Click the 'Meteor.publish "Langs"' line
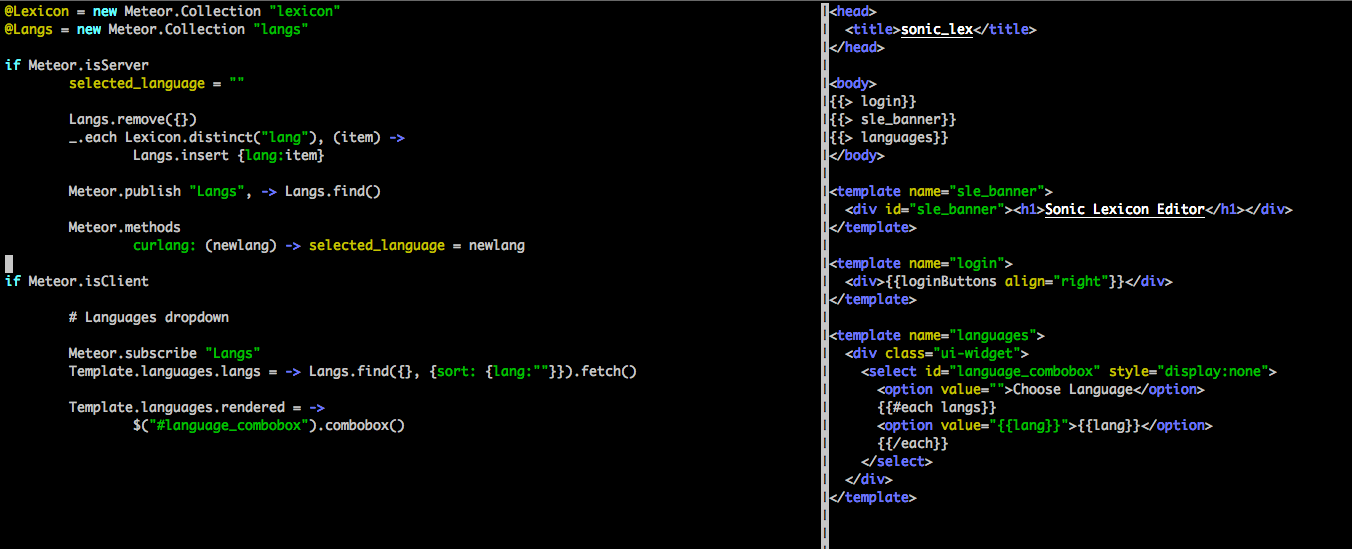This screenshot has width=1352, height=549. pyautogui.click(x=224, y=191)
